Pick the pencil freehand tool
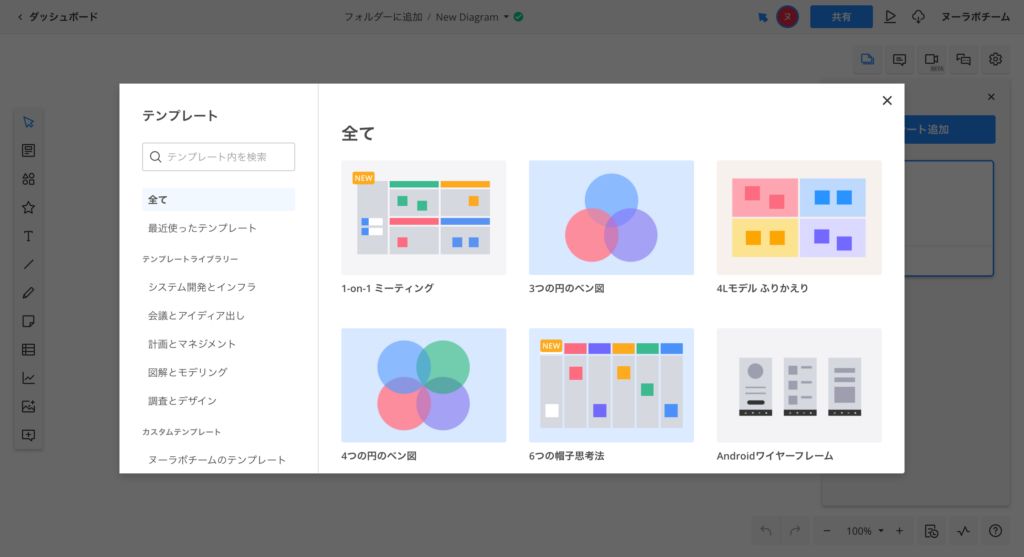Image resolution: width=1024 pixels, height=557 pixels. point(28,293)
